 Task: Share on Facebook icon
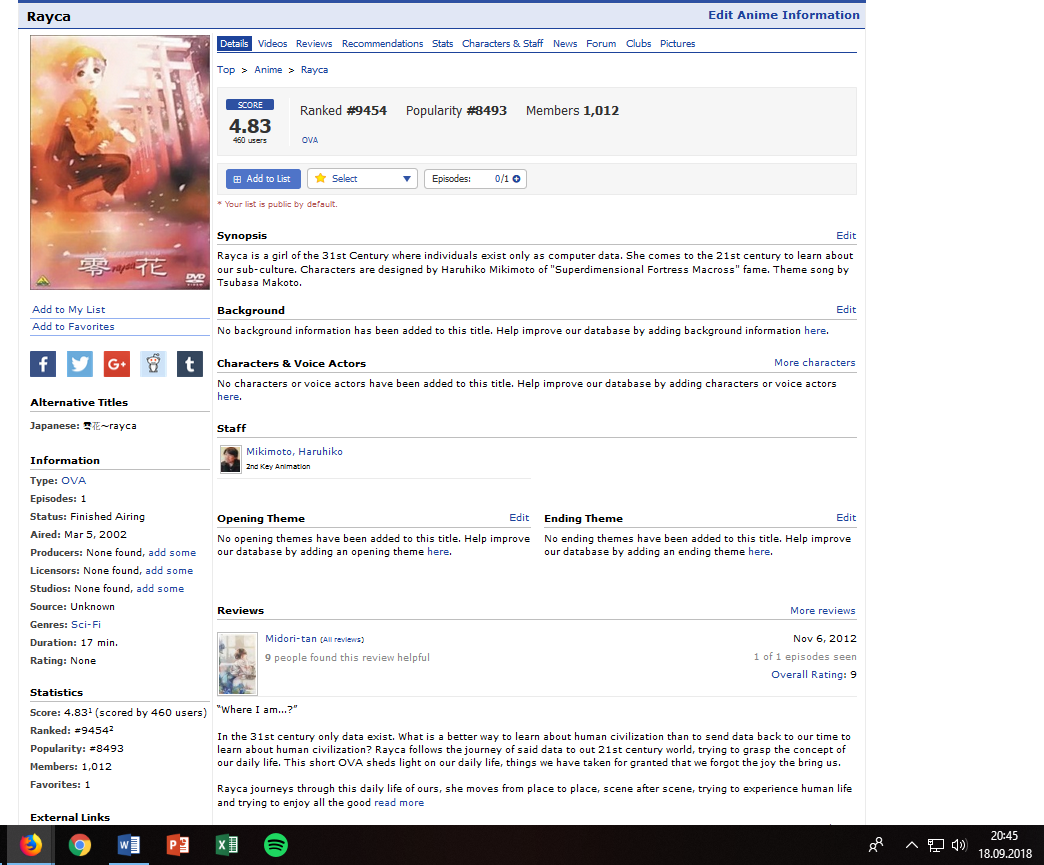click(43, 364)
